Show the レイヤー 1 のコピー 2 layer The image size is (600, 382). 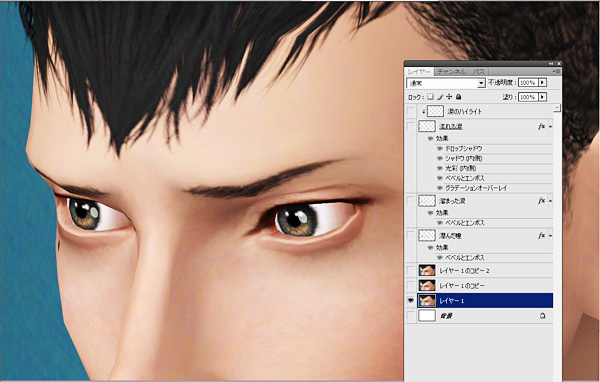(x=411, y=271)
